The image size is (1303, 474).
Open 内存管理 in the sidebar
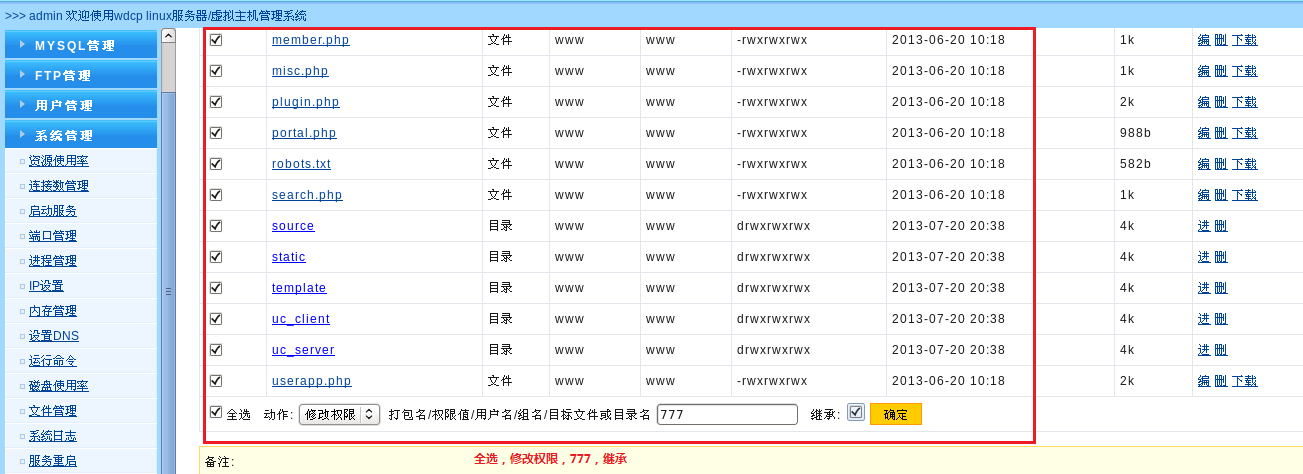point(53,311)
